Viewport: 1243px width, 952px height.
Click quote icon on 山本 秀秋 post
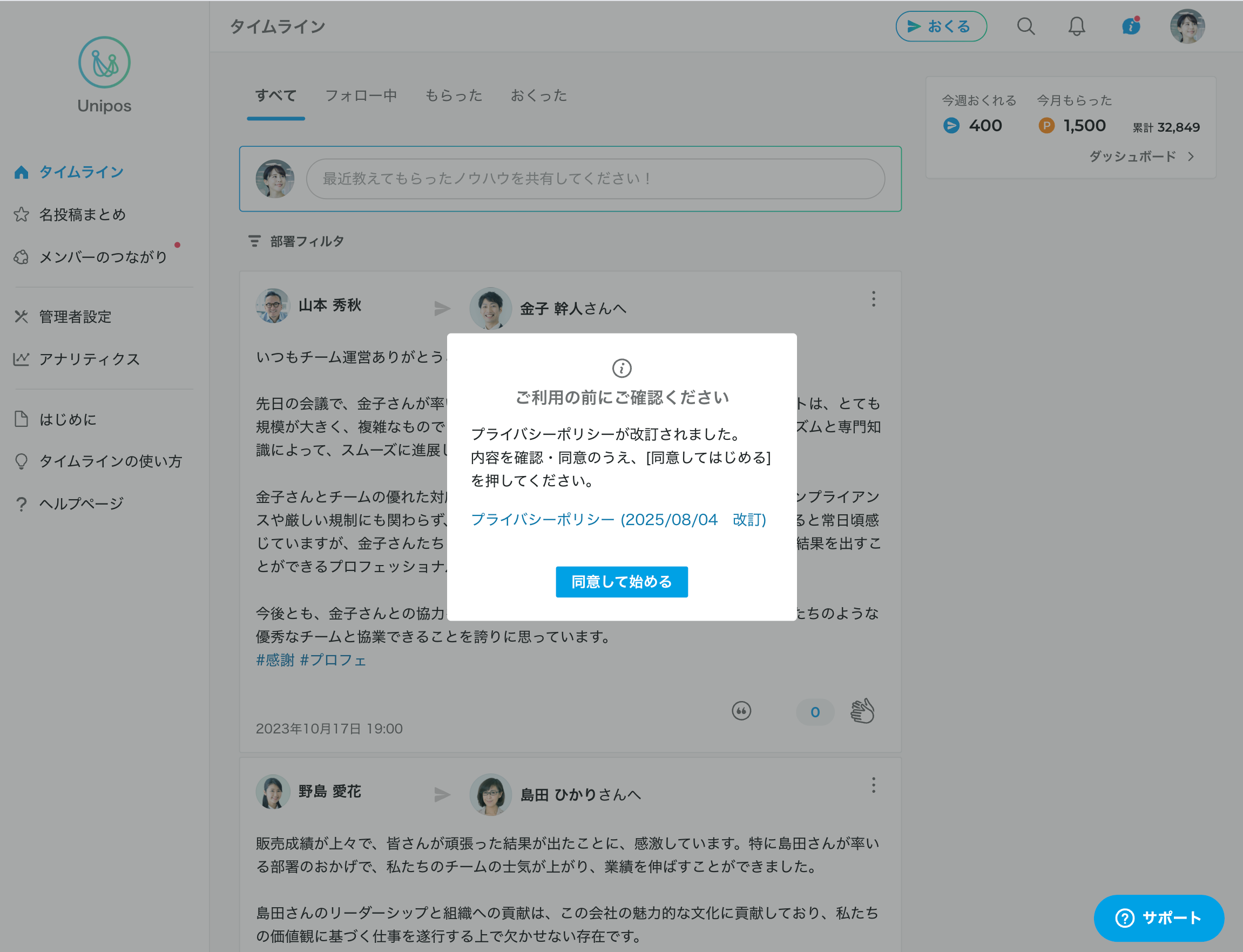pyautogui.click(x=741, y=711)
